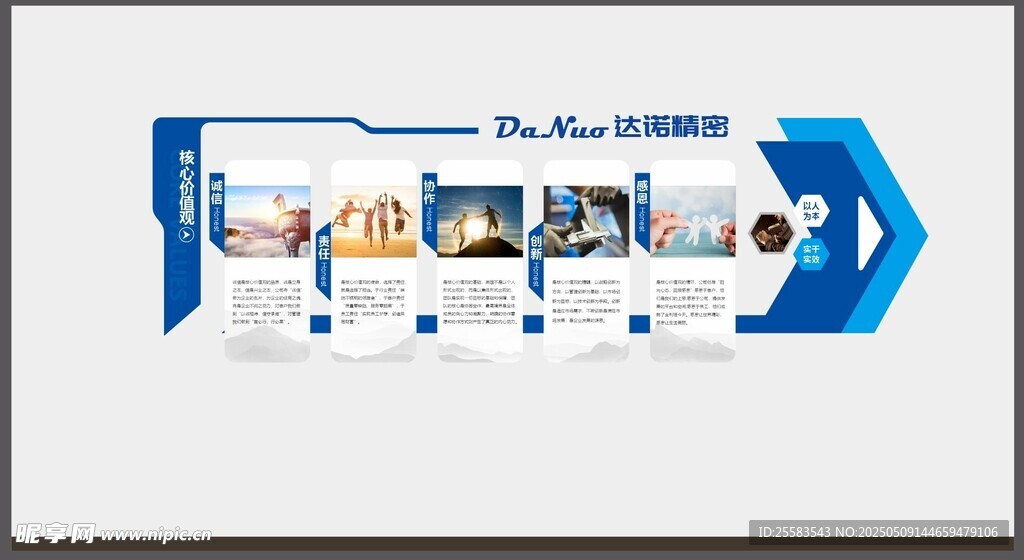Select the 以人为本 hexagon badge
This screenshot has height=560, width=1024.
coord(811,210)
